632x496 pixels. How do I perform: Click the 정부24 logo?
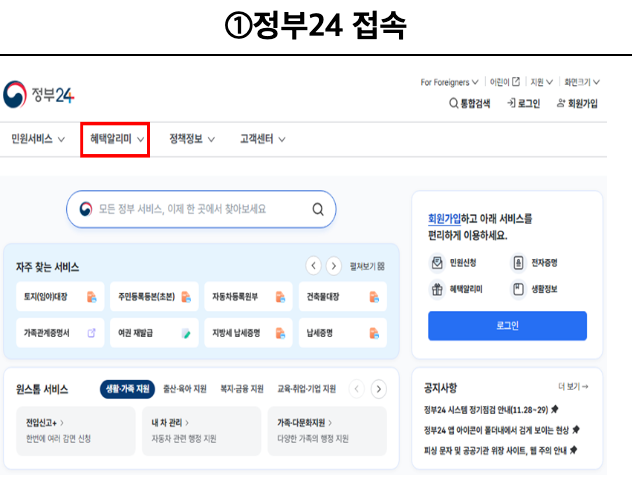(39, 95)
